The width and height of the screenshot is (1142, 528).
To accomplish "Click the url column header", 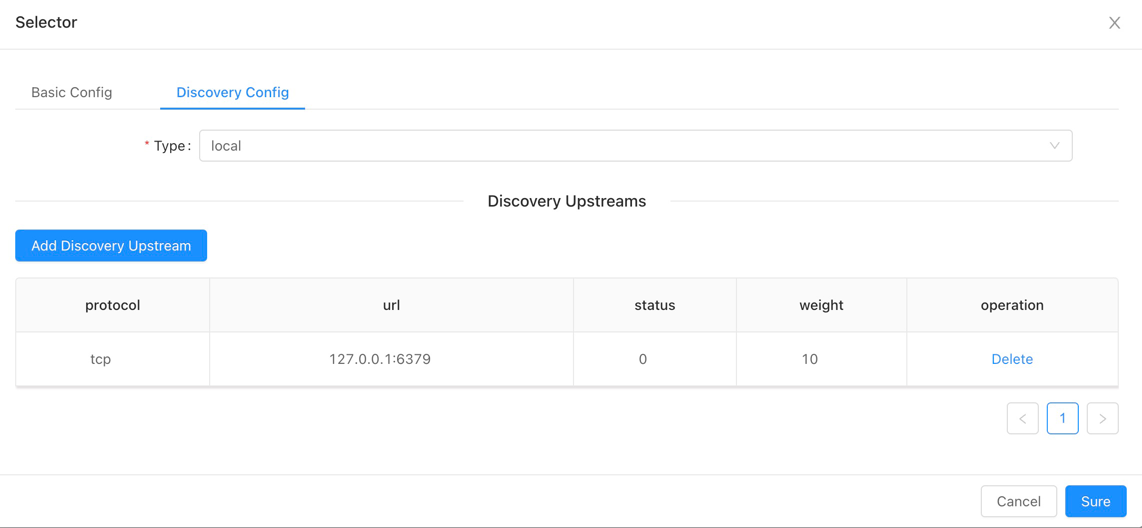I will point(391,305).
